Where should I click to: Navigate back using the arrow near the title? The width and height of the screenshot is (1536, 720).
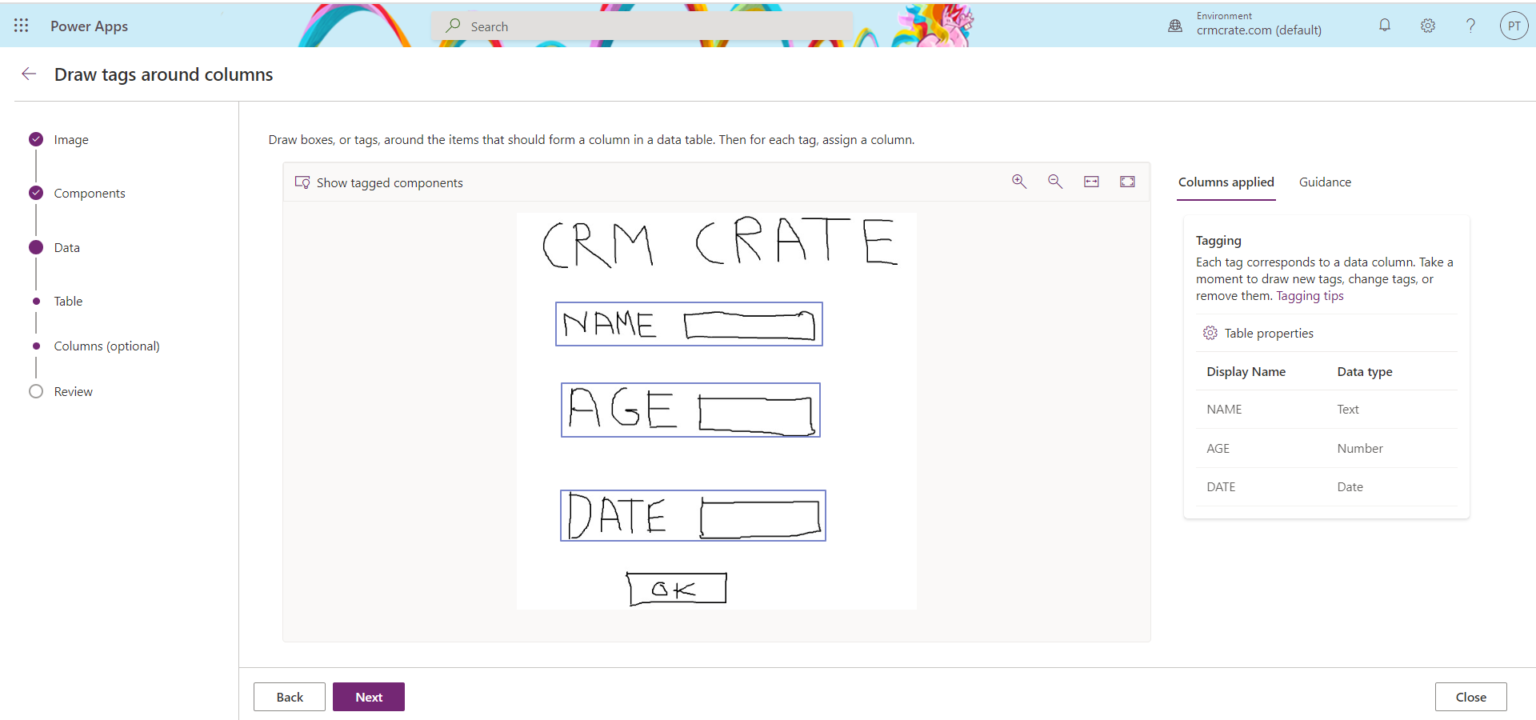(x=29, y=73)
